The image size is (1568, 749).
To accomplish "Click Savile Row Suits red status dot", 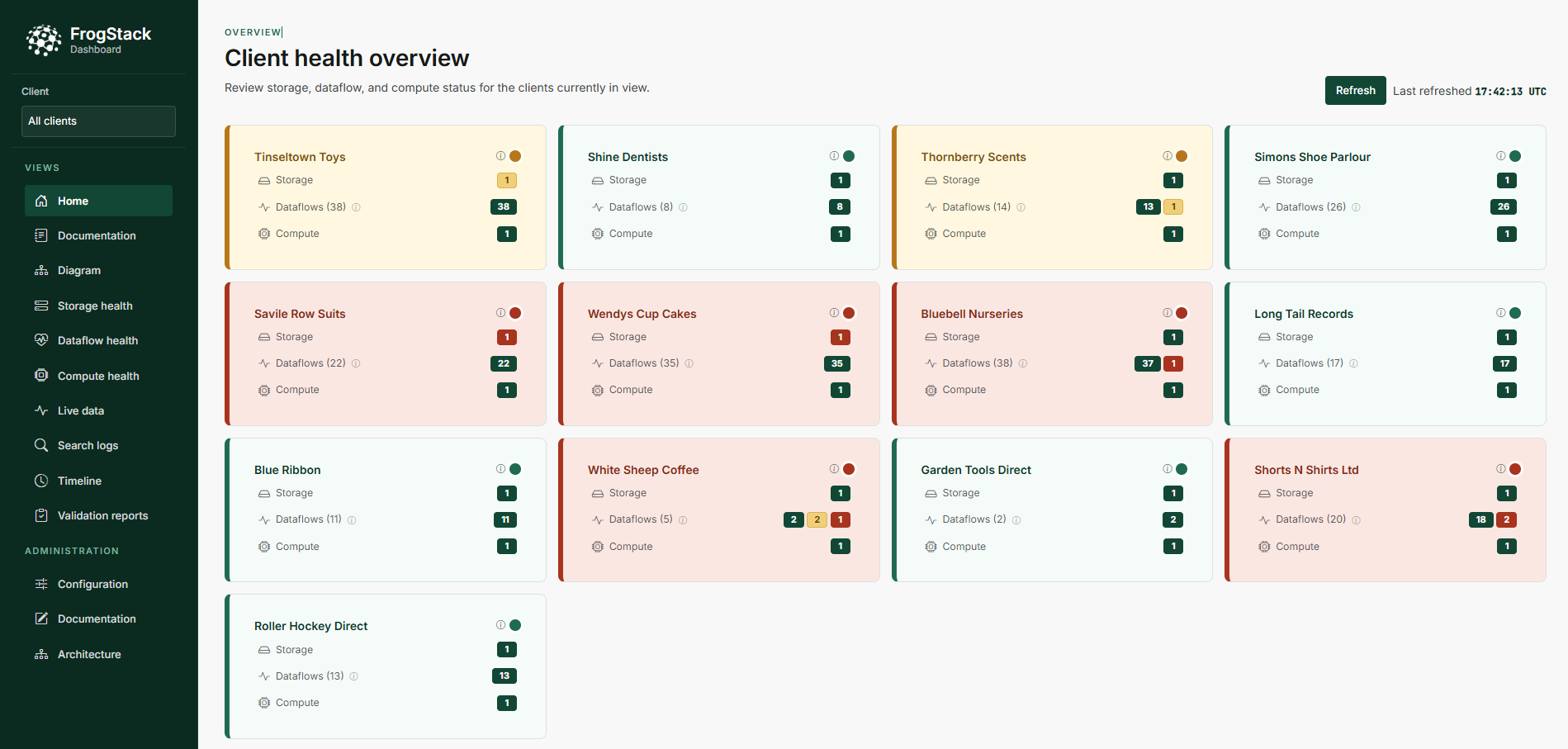I will 515,313.
